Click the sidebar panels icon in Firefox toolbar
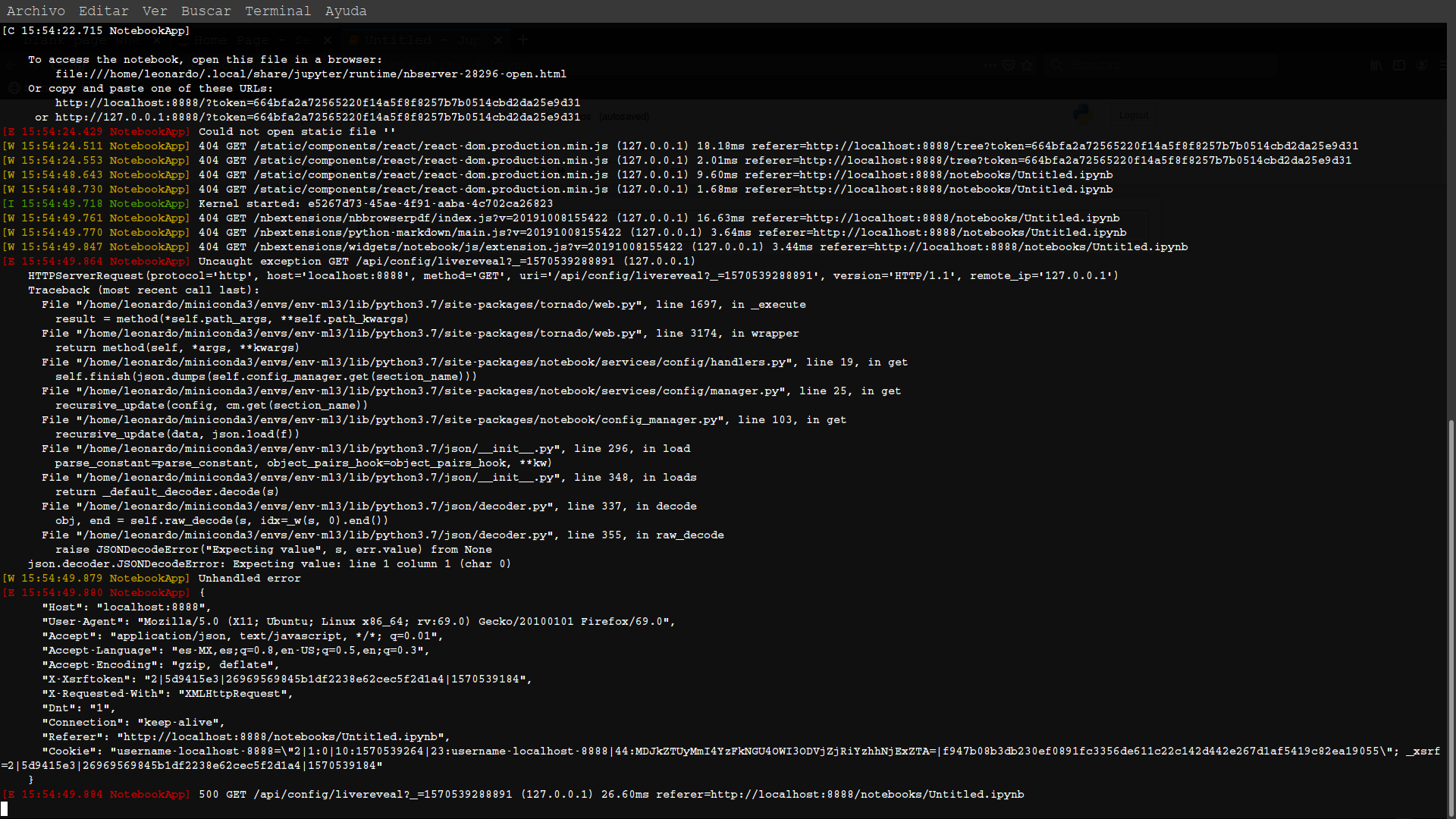The image size is (1456, 819). tap(1399, 65)
